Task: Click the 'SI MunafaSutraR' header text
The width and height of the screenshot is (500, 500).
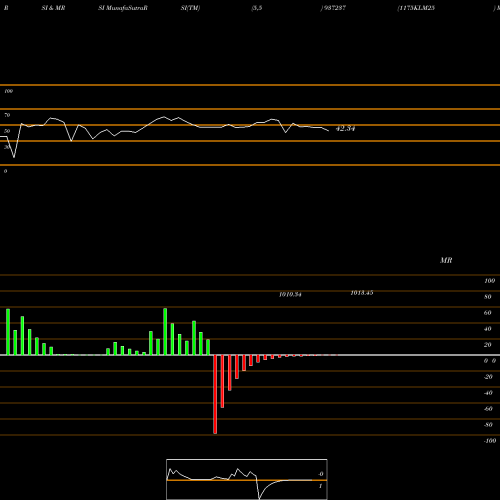Action: point(123,8)
